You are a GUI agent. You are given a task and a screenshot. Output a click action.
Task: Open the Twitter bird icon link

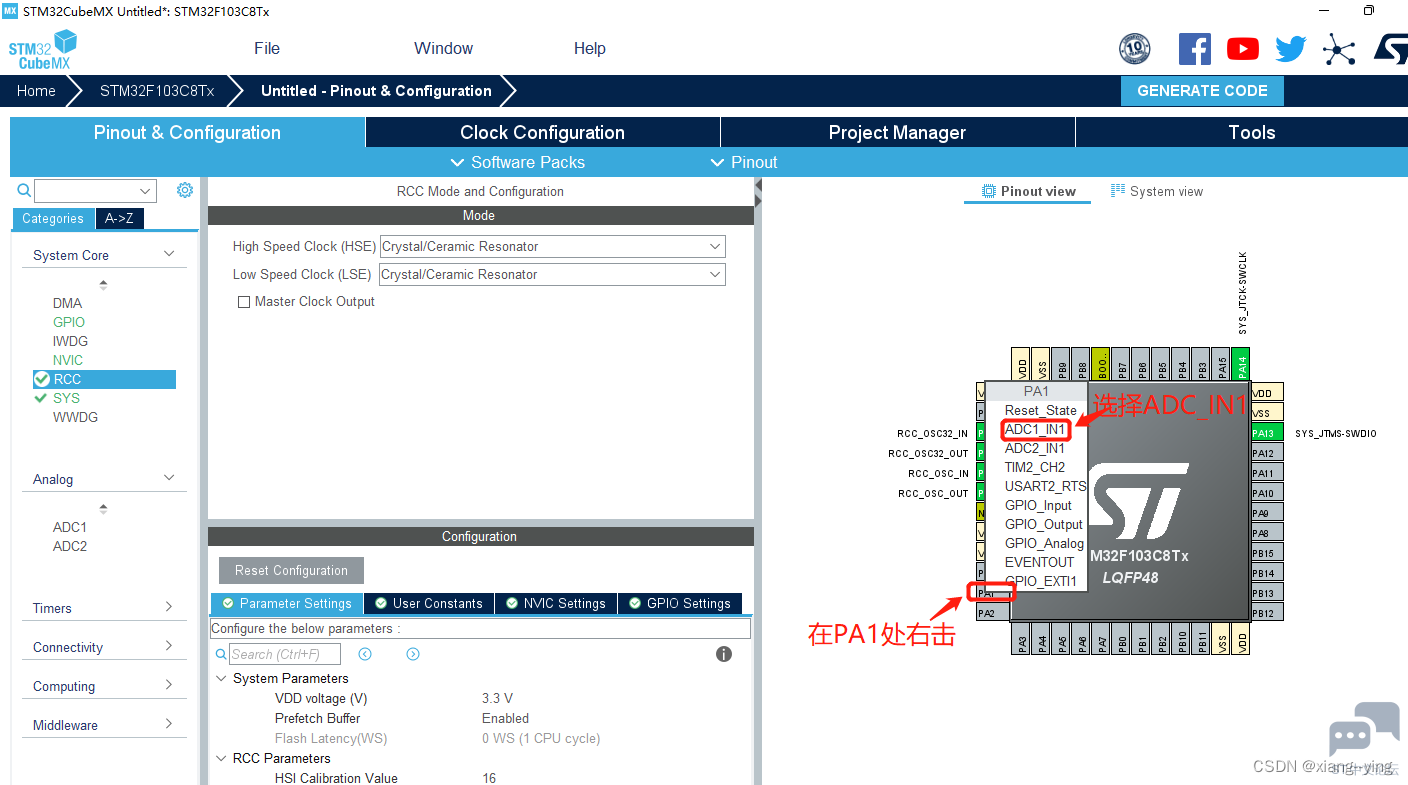click(1290, 49)
